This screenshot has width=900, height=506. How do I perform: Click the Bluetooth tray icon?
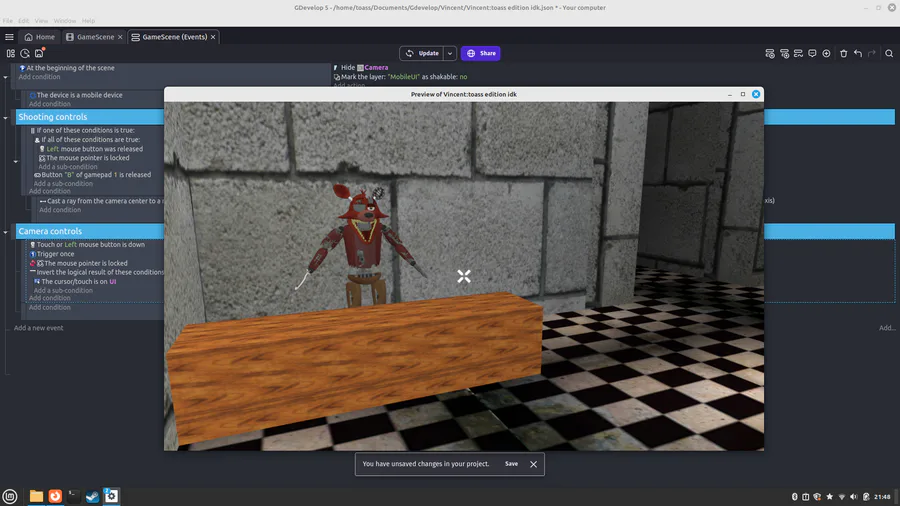794,497
